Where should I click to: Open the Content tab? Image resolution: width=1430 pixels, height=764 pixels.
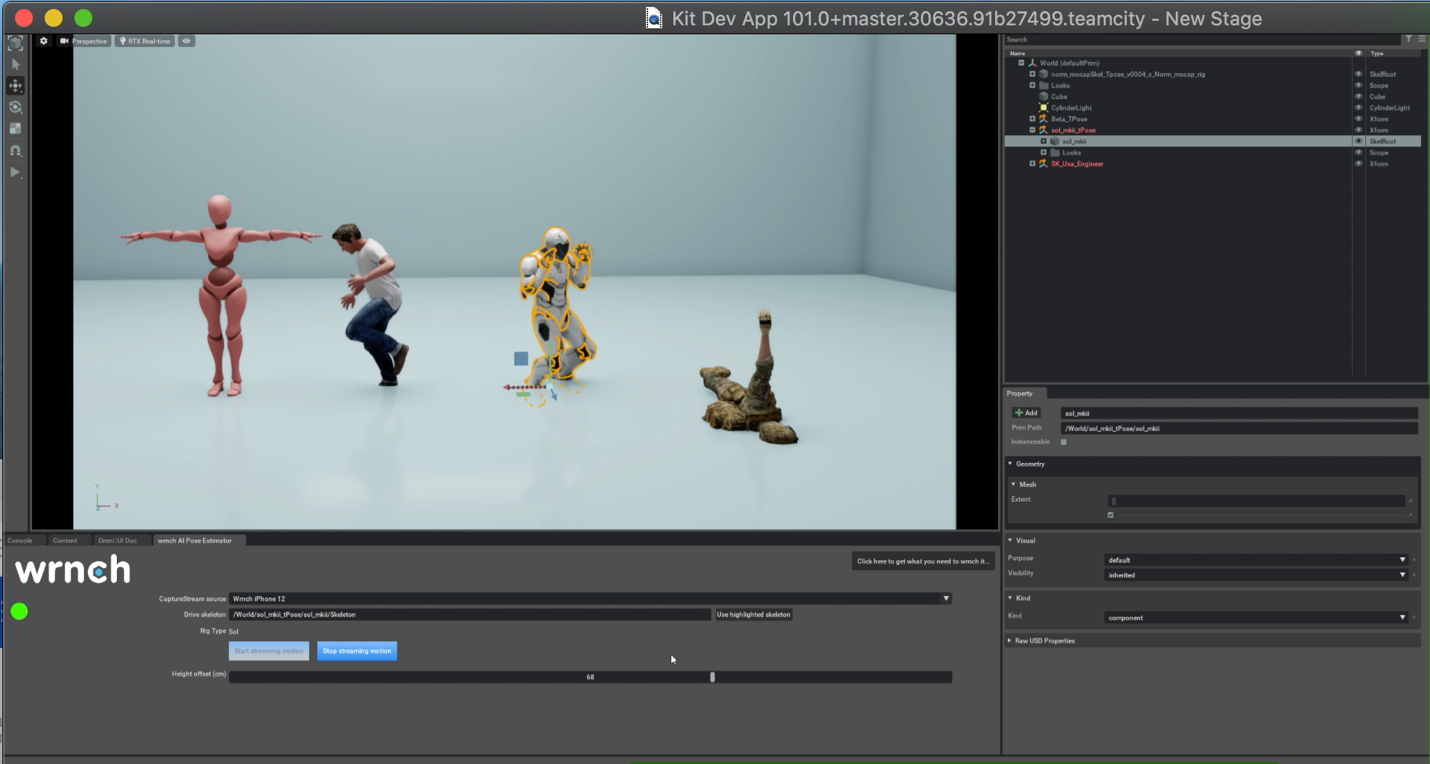pyautogui.click(x=65, y=541)
